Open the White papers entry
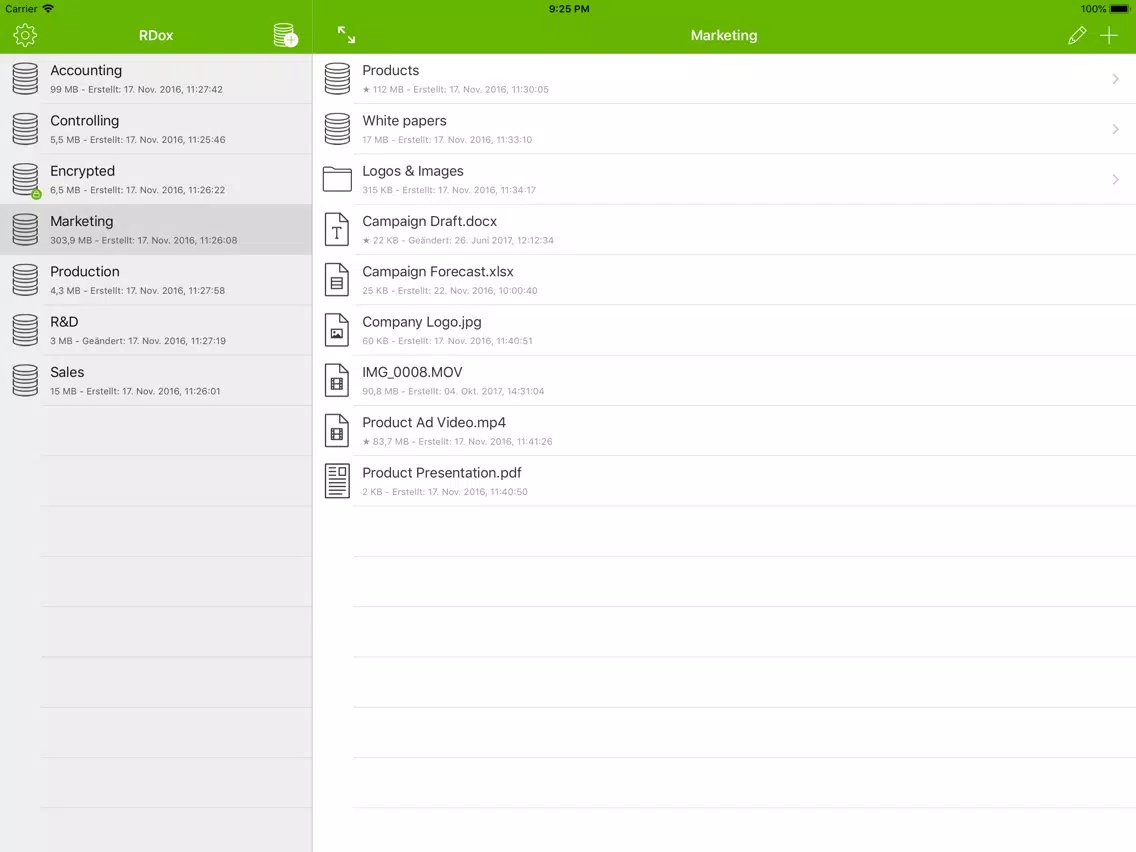 point(724,129)
